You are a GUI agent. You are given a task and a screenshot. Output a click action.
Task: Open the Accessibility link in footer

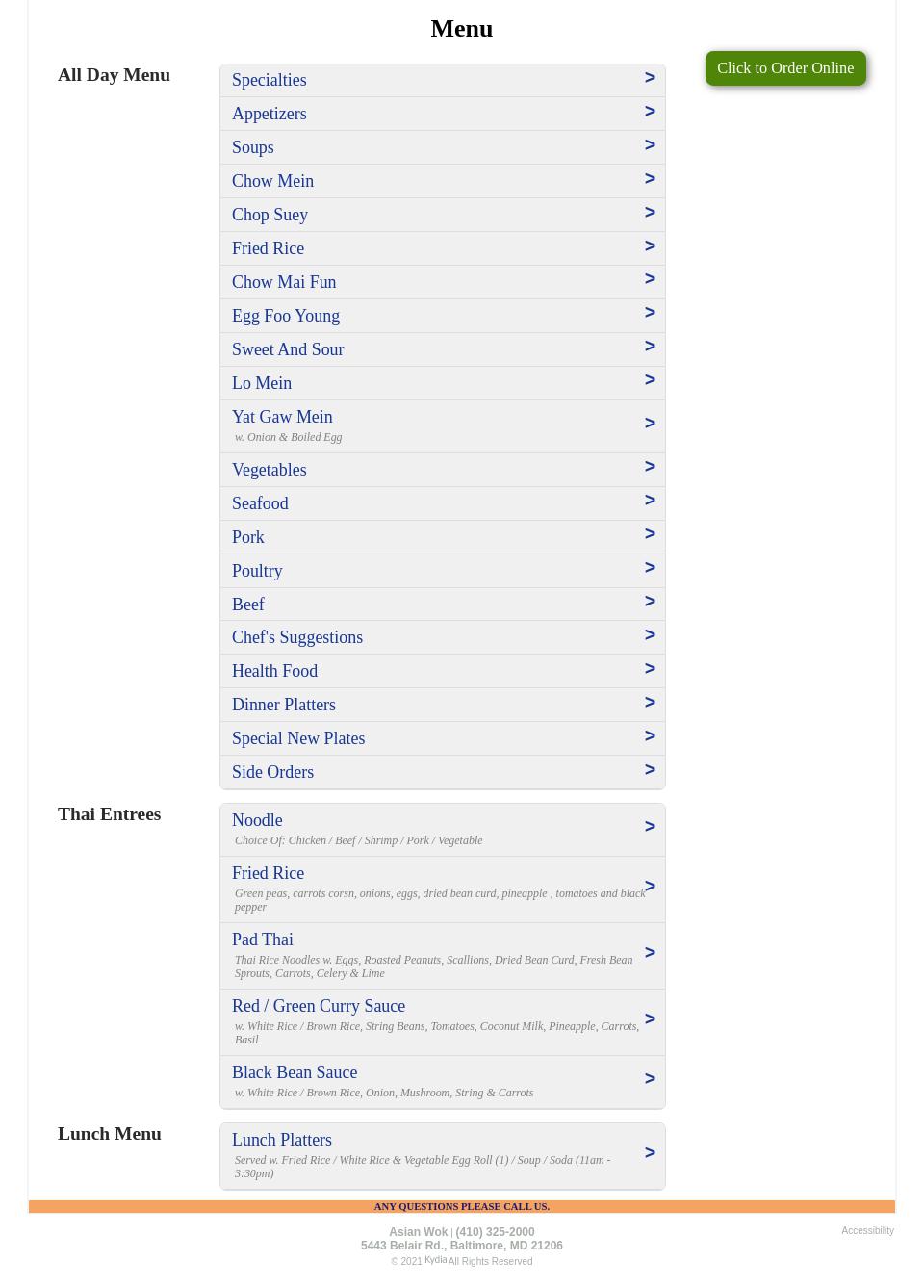coord(867,1230)
